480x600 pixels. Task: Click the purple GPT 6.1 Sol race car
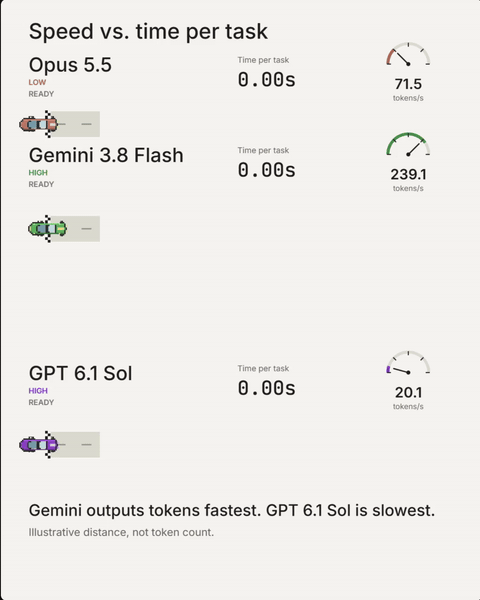(x=38, y=445)
